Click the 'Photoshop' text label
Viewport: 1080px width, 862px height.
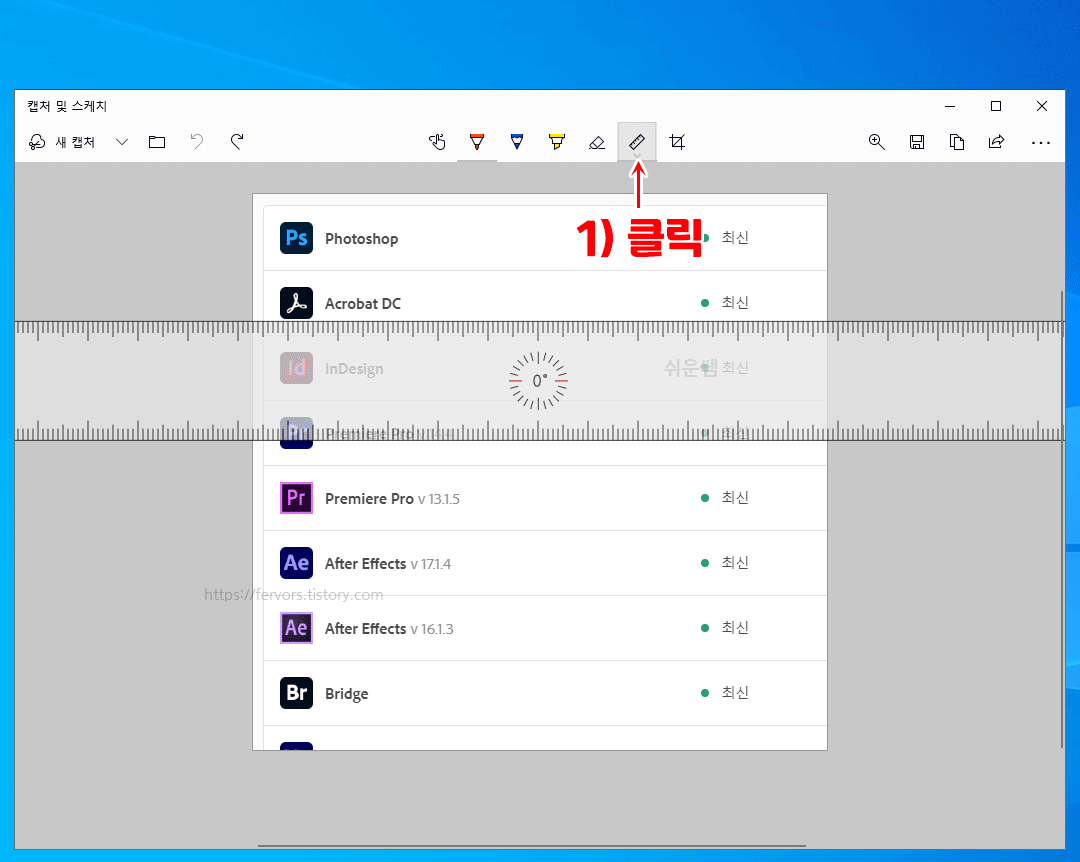click(362, 239)
